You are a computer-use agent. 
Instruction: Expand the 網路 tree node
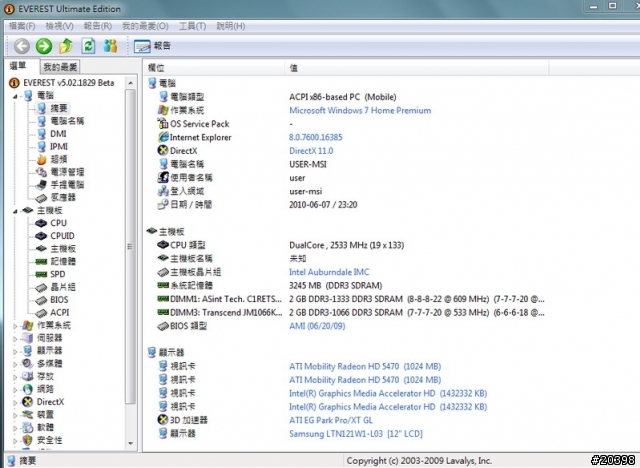(15, 390)
